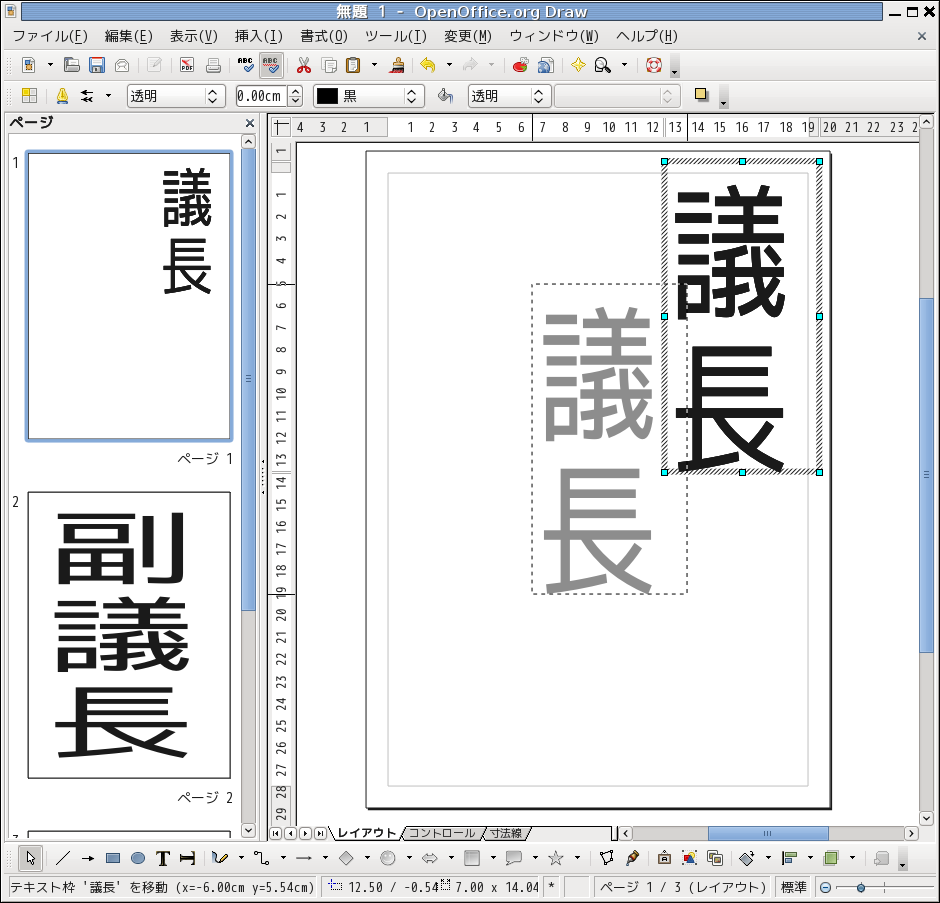The width and height of the screenshot is (940, 903).
Task: Click the Cut scissors icon
Action: (x=304, y=66)
